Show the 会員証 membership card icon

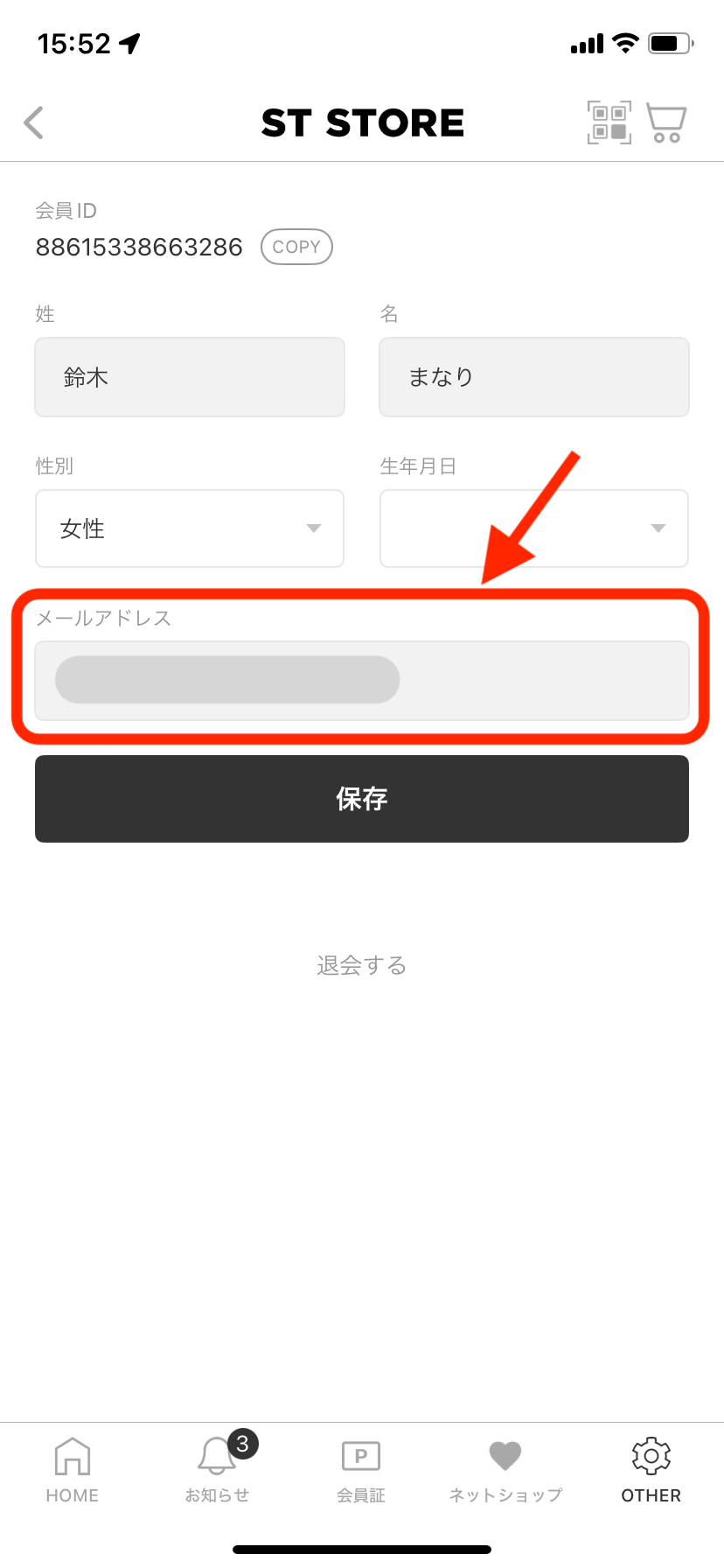(361, 1456)
